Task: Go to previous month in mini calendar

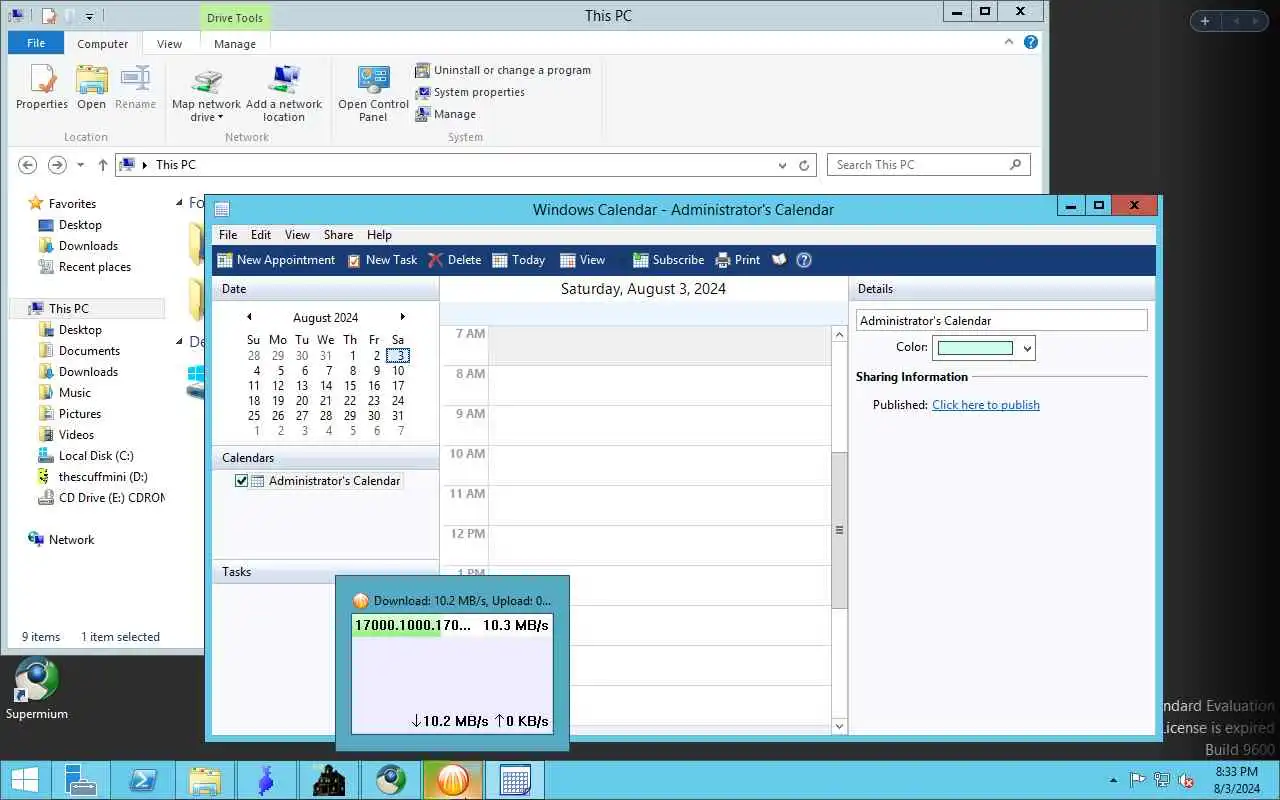Action: click(x=249, y=317)
